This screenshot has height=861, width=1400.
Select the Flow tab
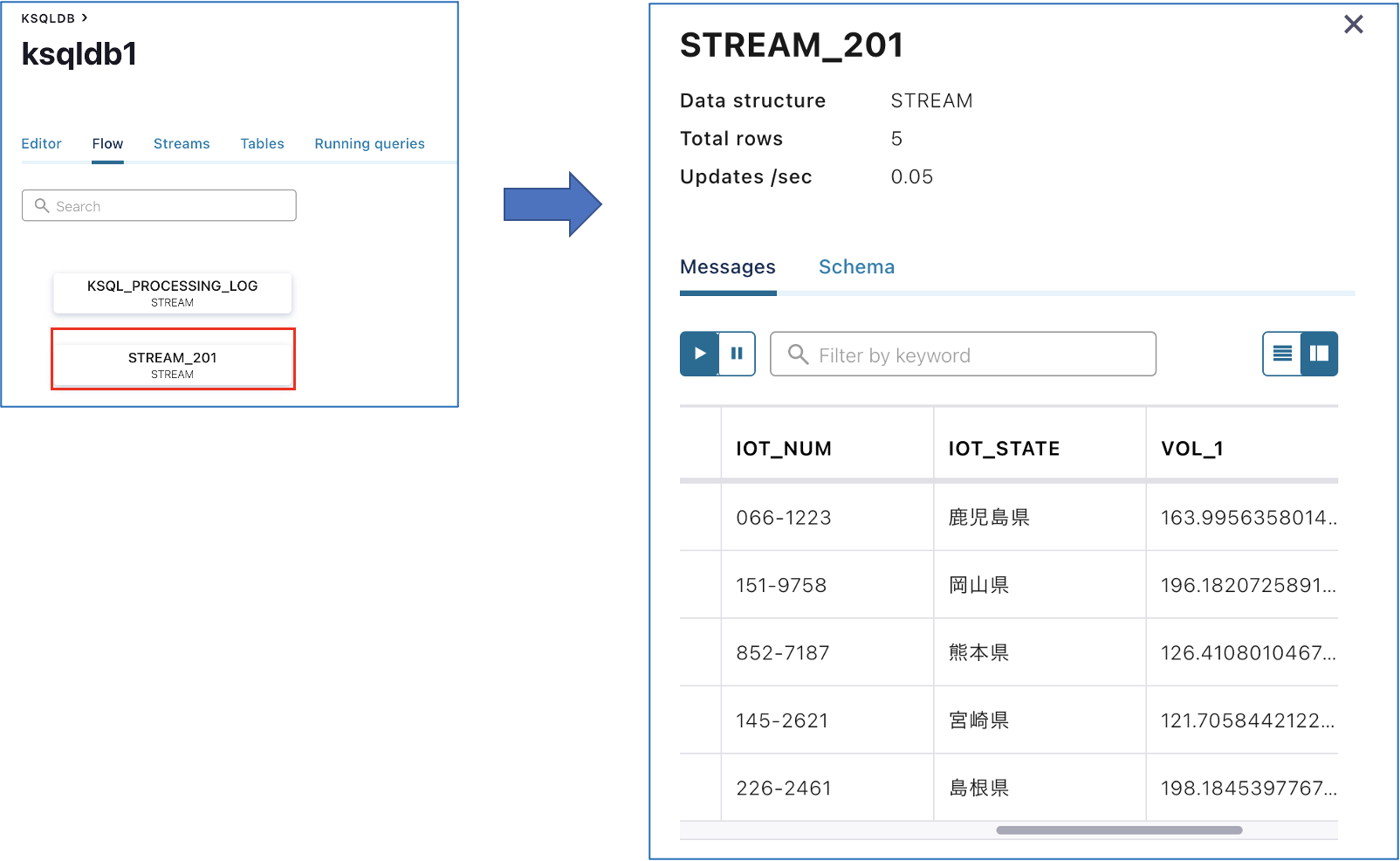click(x=107, y=143)
